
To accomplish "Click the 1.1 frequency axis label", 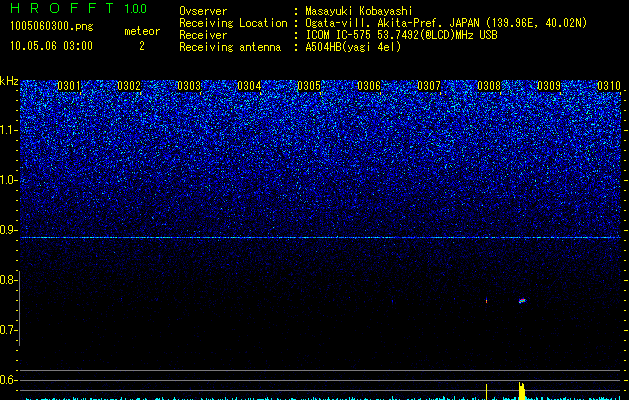I will pos(8,130).
